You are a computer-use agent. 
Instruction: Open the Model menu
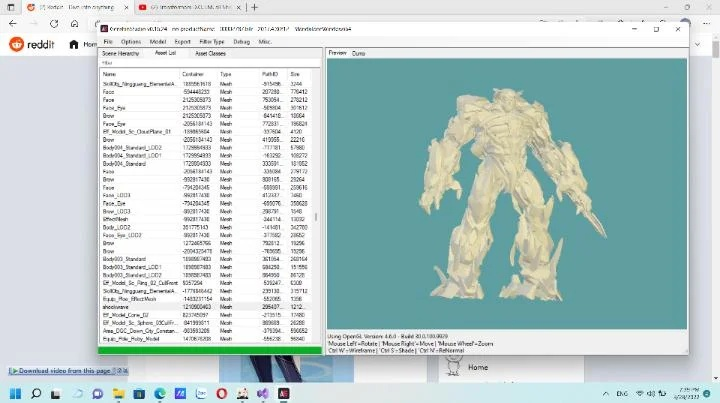pyautogui.click(x=158, y=42)
